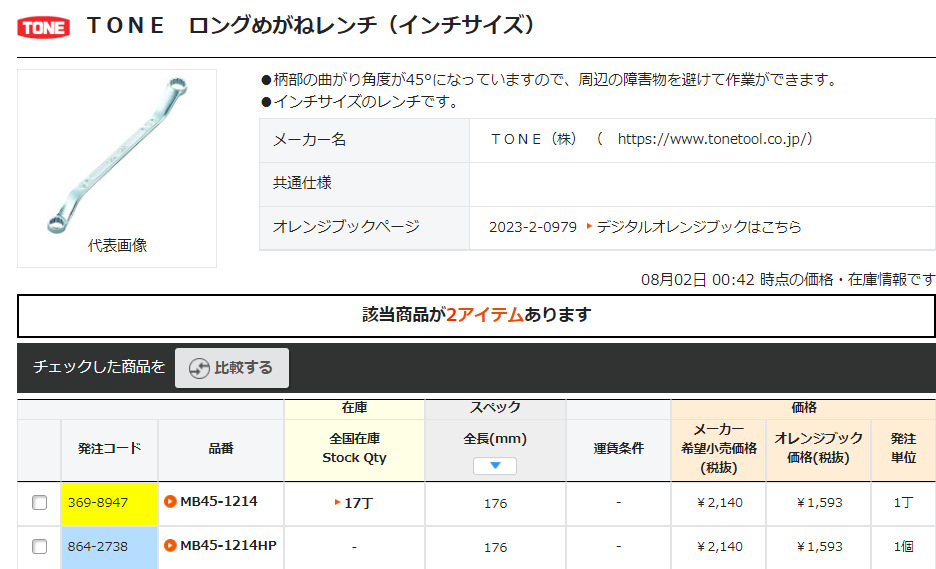Select order code 369-8947 cell
The height and width of the screenshot is (569, 936).
coord(109,503)
